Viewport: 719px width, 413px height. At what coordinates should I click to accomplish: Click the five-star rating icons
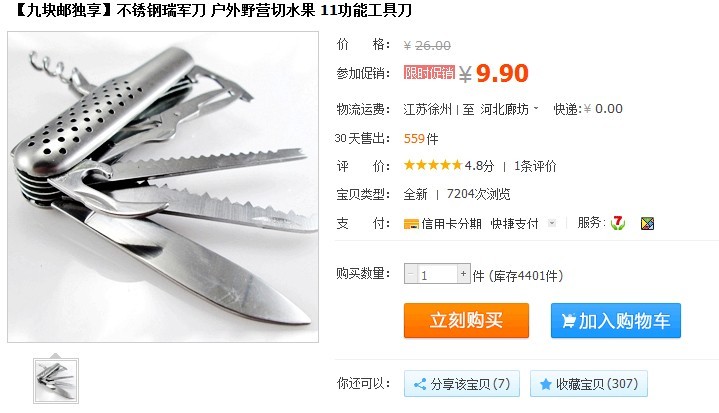pyautogui.click(x=432, y=165)
